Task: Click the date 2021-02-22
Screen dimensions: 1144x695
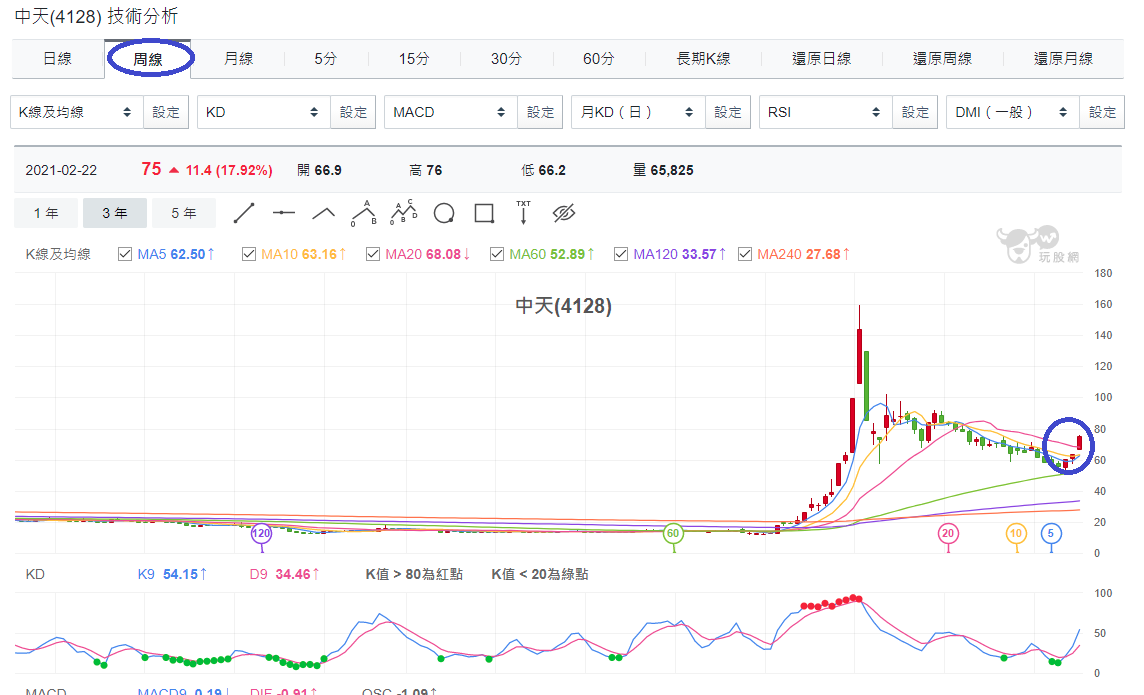Action: coord(61,171)
